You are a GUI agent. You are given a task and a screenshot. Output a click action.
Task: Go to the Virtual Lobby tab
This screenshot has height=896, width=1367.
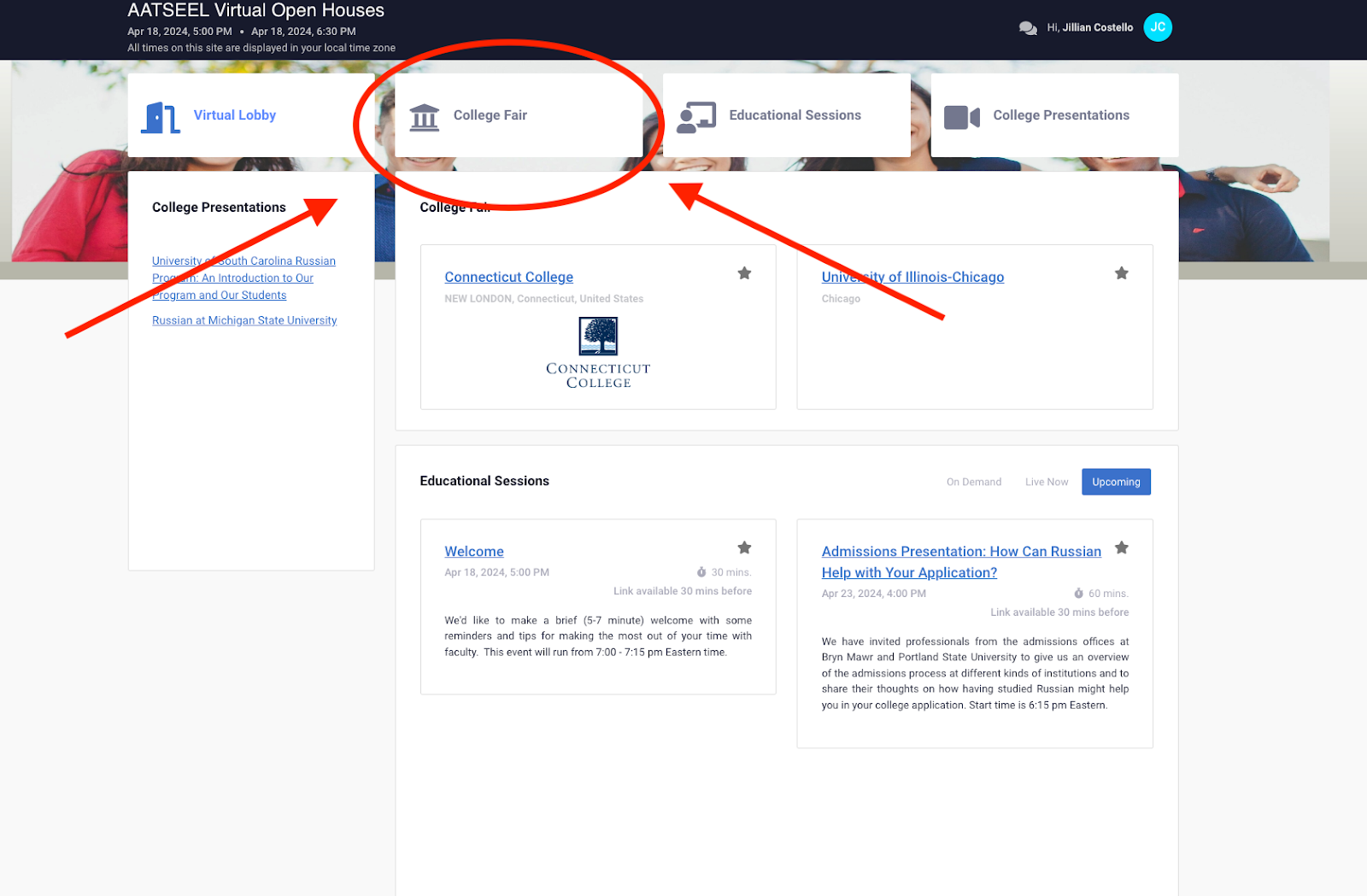click(x=251, y=115)
